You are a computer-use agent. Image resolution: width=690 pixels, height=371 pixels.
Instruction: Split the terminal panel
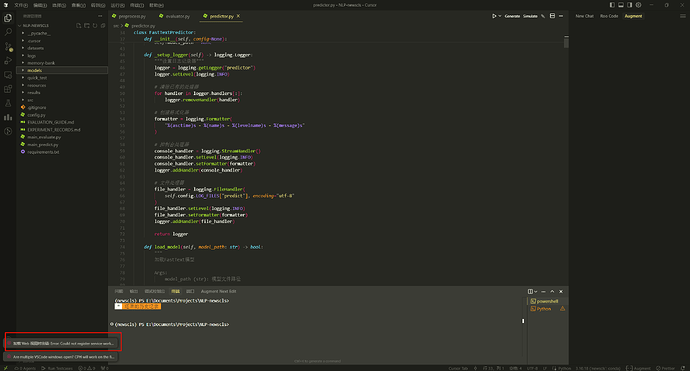click(530, 291)
